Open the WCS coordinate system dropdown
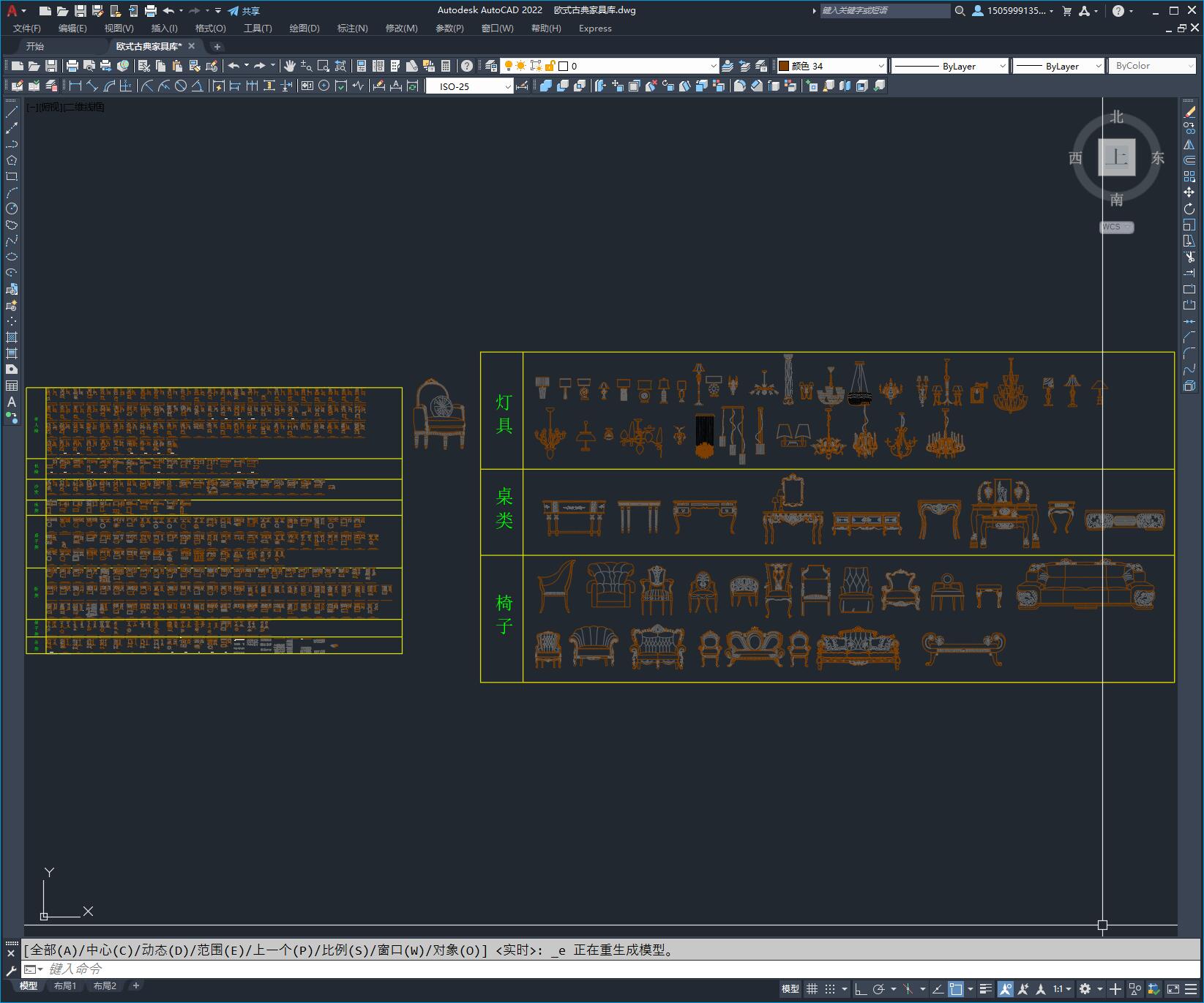The width and height of the screenshot is (1204, 1003). pyautogui.click(x=1117, y=227)
